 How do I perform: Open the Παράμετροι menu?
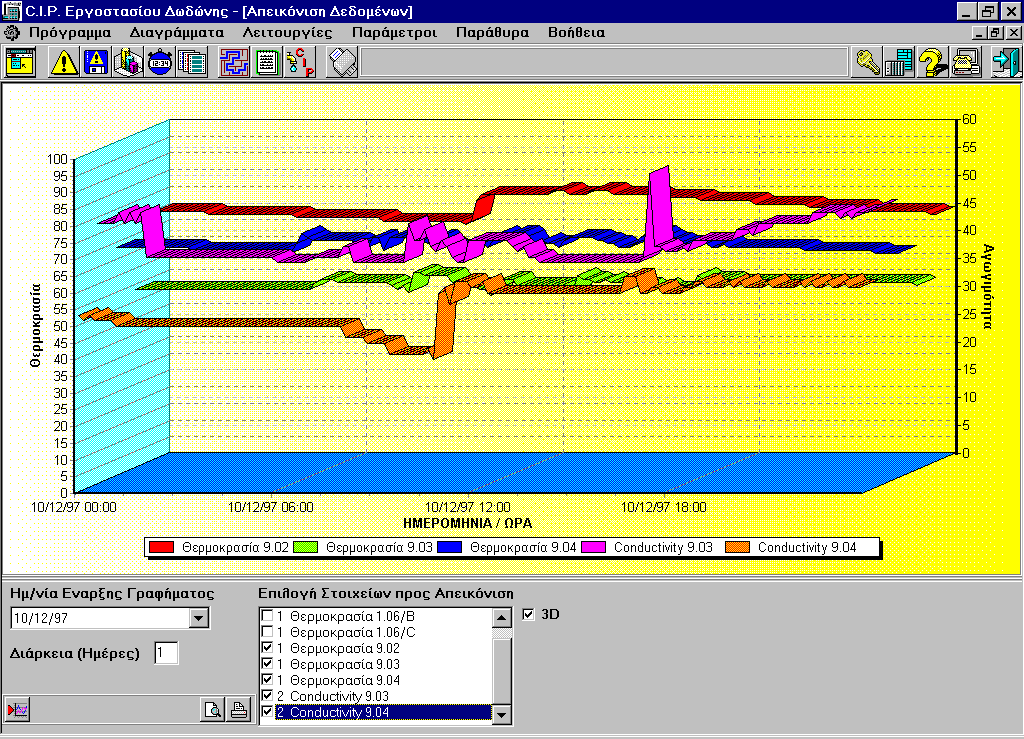click(x=394, y=32)
